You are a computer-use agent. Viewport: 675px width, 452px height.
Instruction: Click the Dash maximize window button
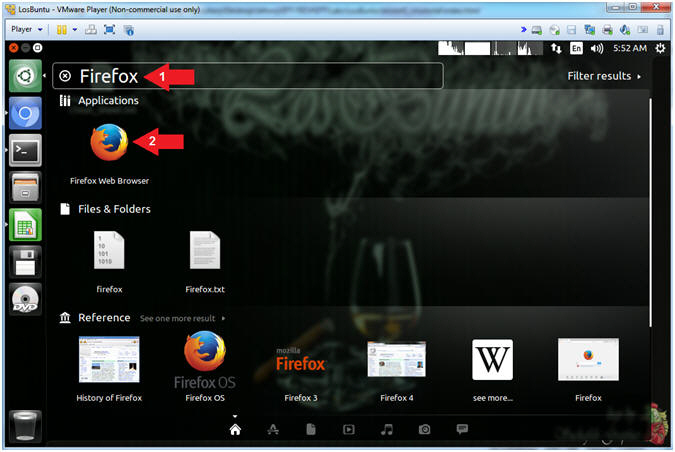pyautogui.click(x=38, y=48)
